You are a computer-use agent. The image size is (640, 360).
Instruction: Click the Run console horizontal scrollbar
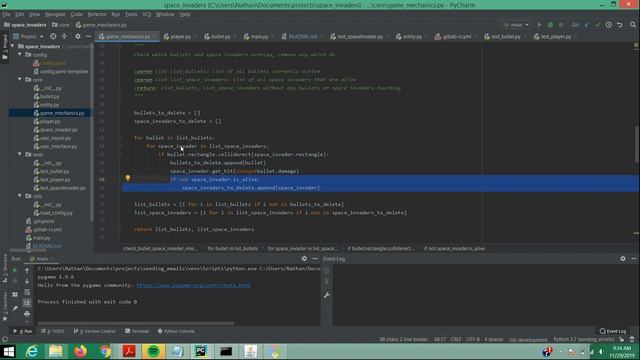point(136,323)
